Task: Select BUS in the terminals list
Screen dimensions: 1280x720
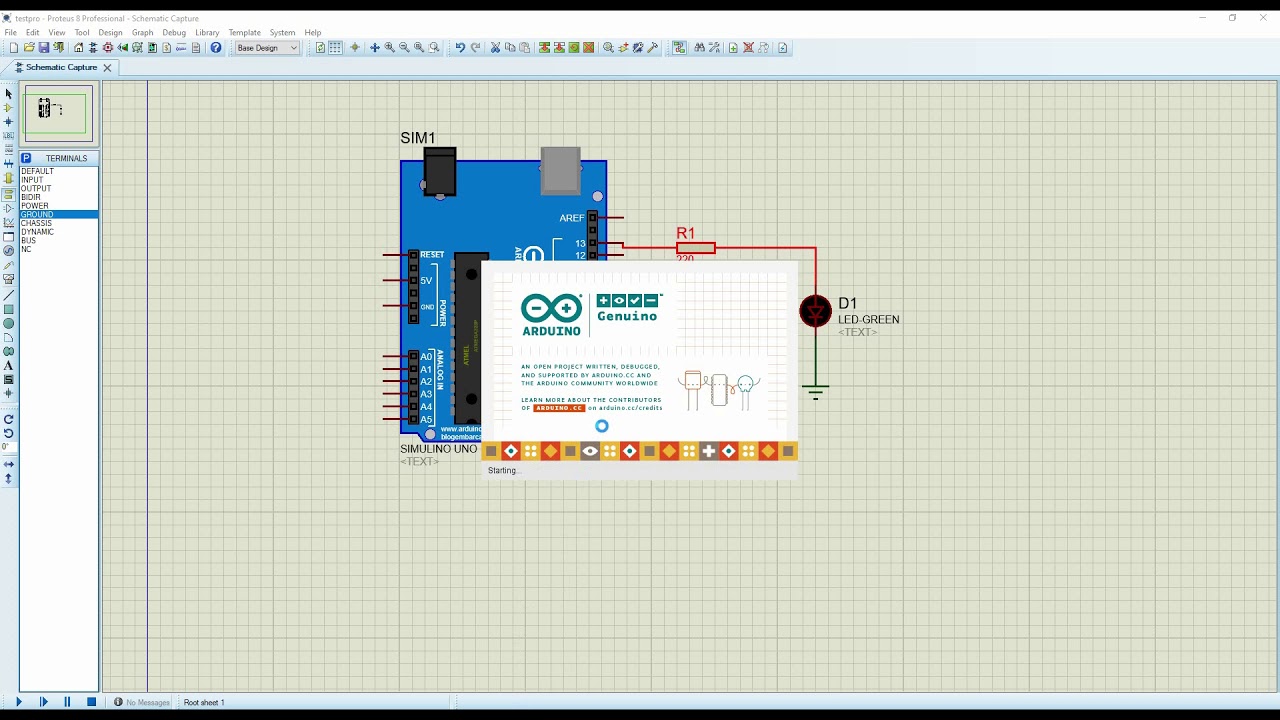Action: point(59,240)
